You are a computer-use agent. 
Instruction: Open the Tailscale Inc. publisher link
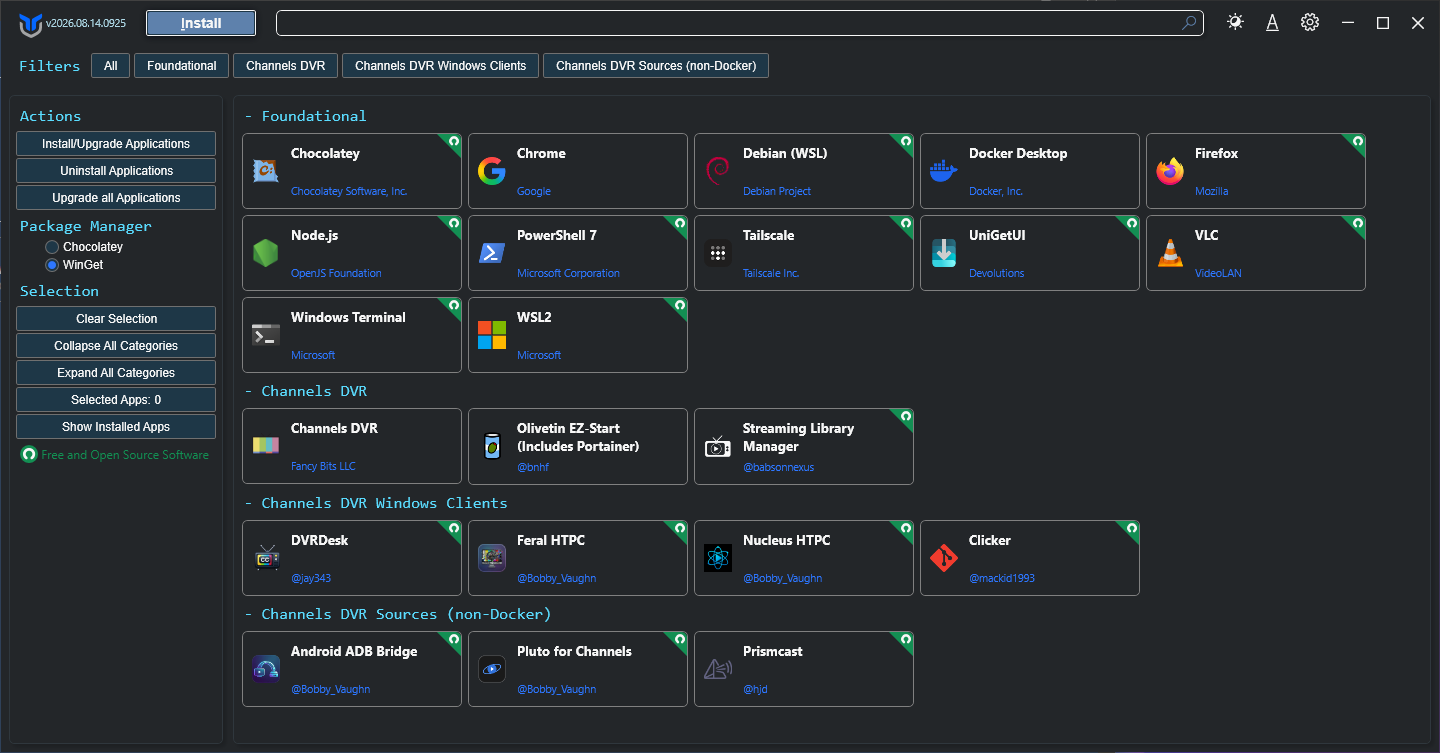(771, 273)
